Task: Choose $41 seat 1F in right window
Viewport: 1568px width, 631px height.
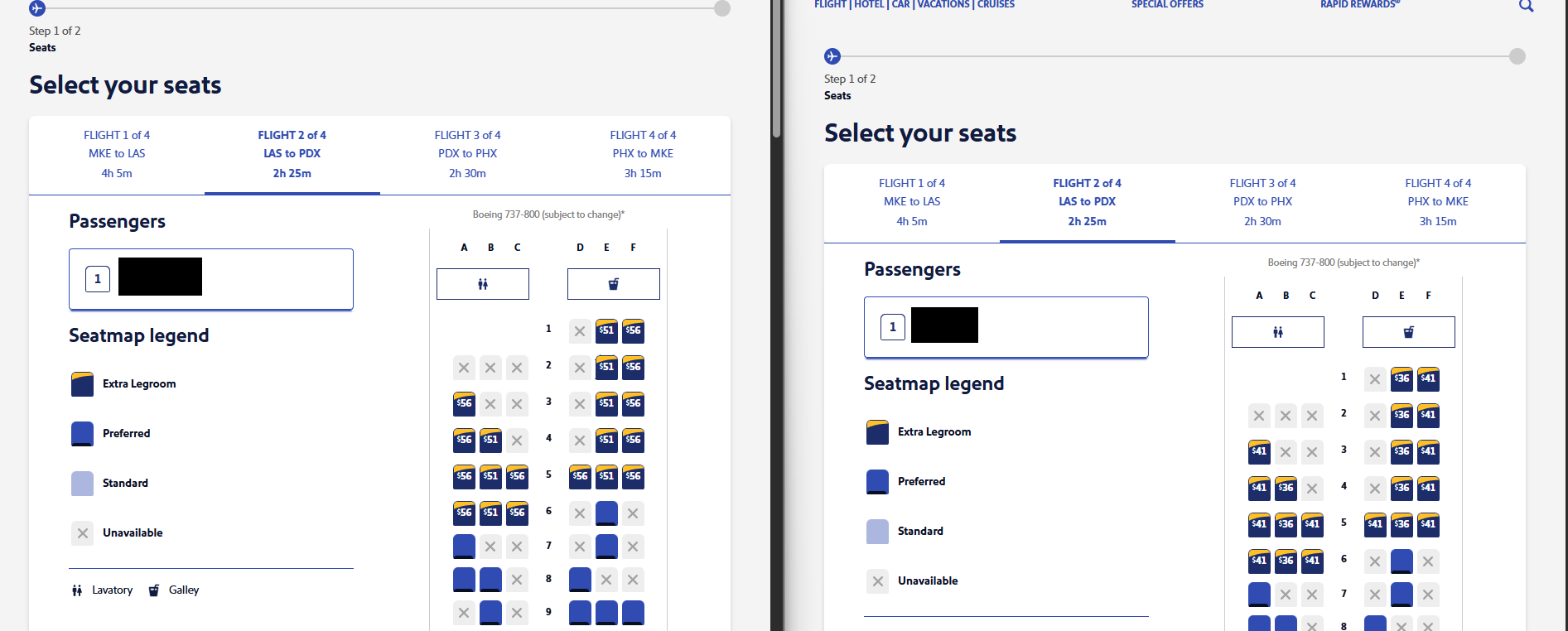Action: point(1428,378)
